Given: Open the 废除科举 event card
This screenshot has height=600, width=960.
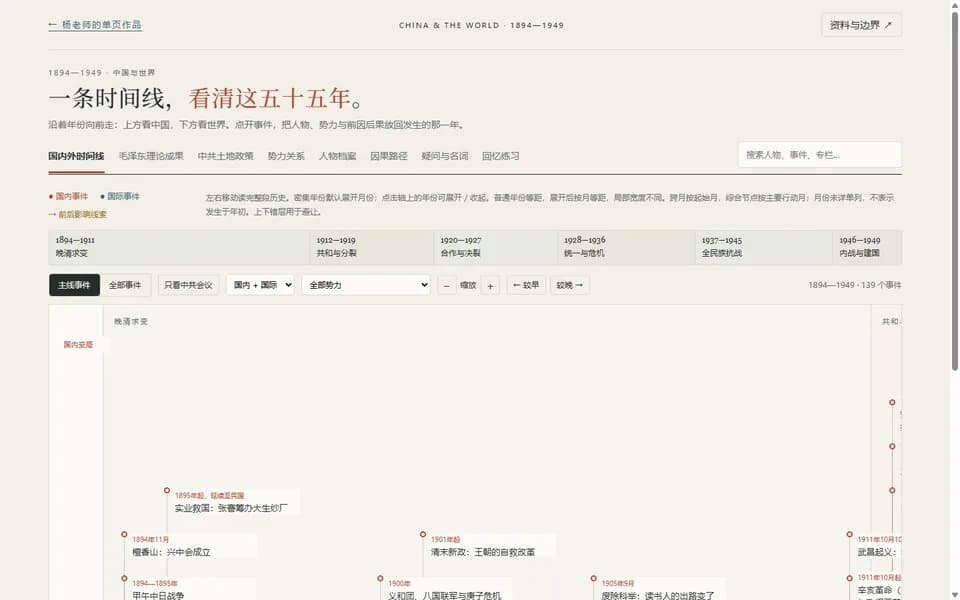Looking at the screenshot, I should point(661,589).
